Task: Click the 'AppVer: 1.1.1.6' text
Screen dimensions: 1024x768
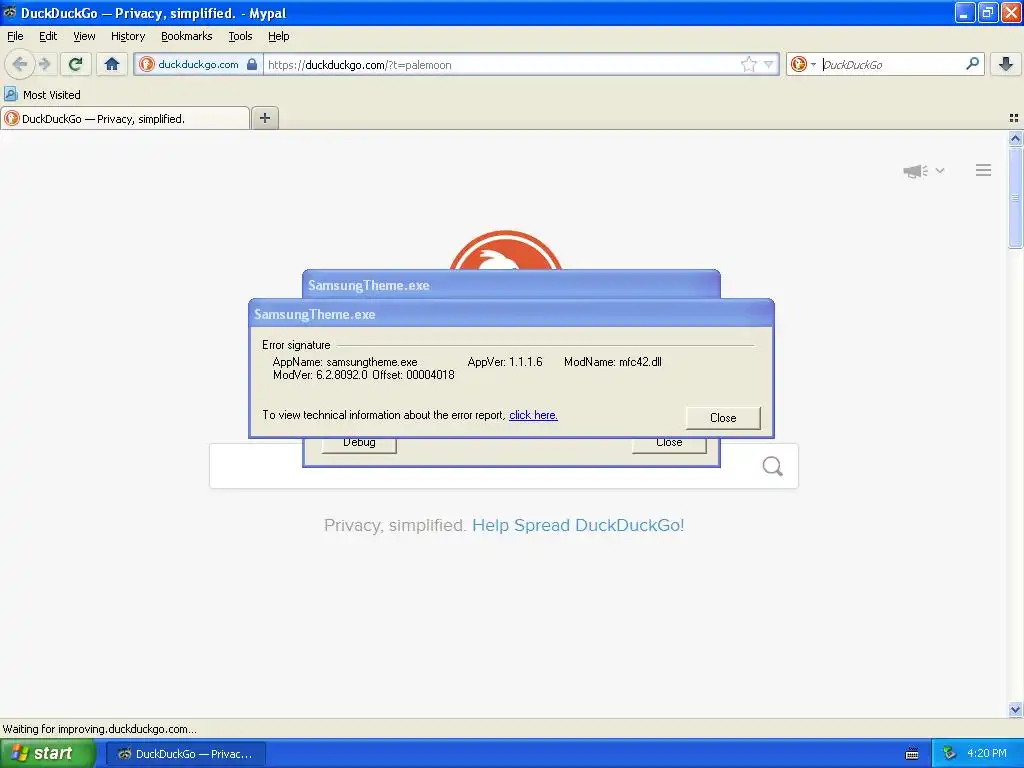Action: coord(505,362)
